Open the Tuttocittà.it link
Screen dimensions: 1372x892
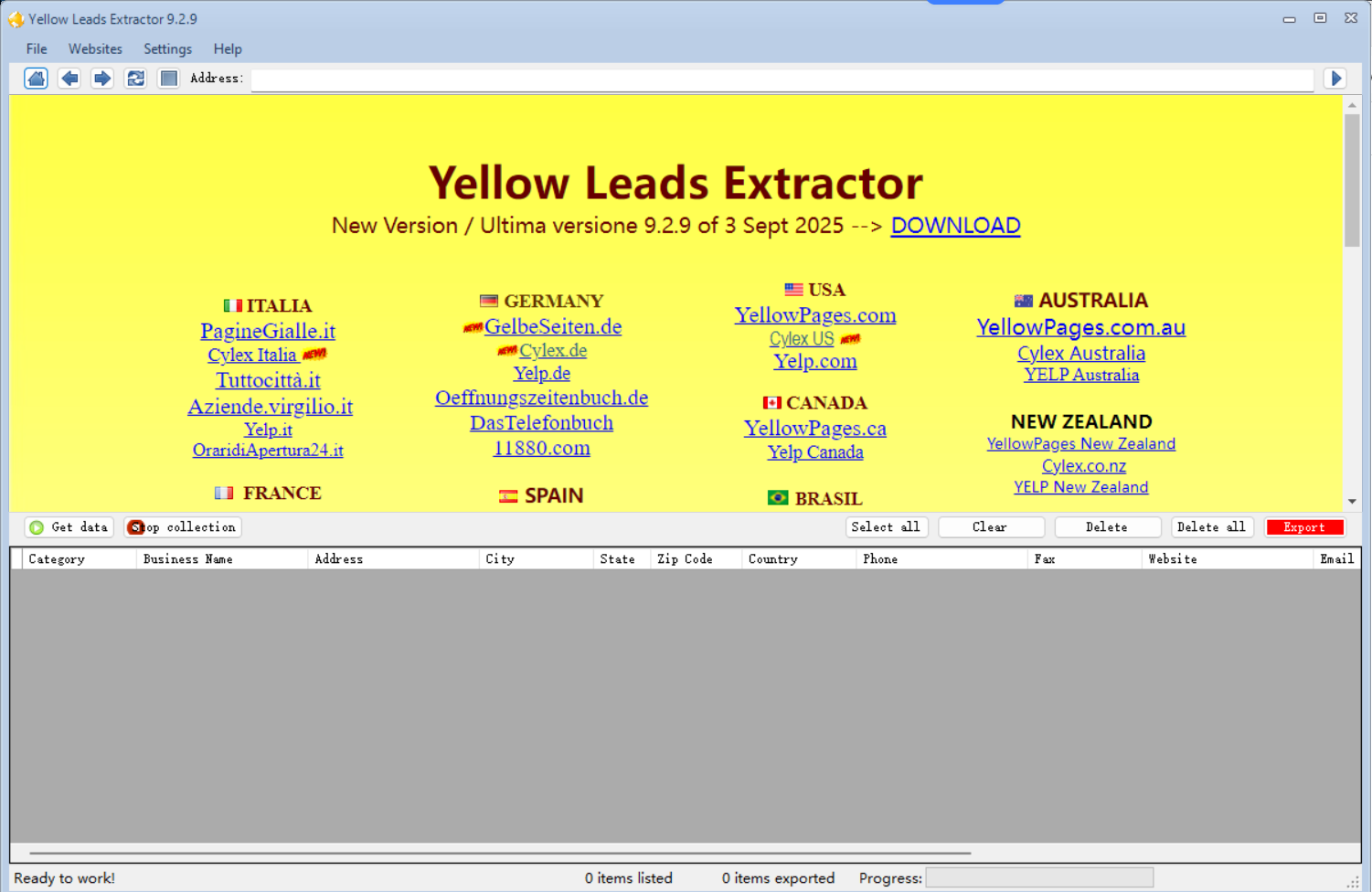pyautogui.click(x=268, y=380)
